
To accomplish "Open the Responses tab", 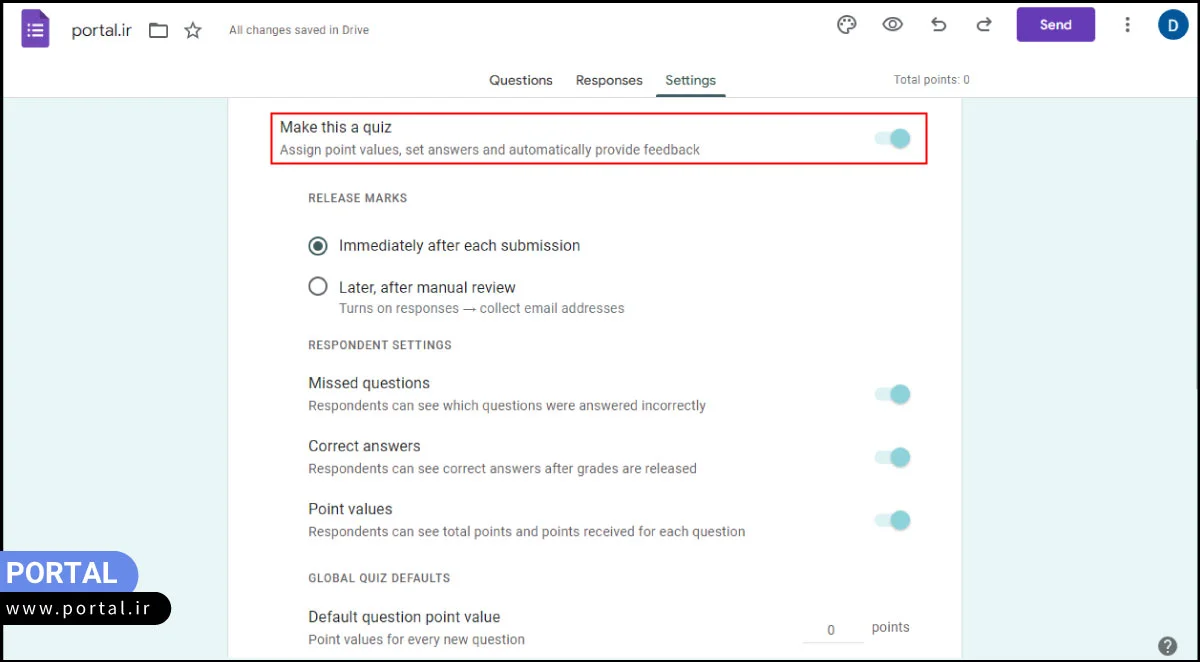I will tap(609, 80).
